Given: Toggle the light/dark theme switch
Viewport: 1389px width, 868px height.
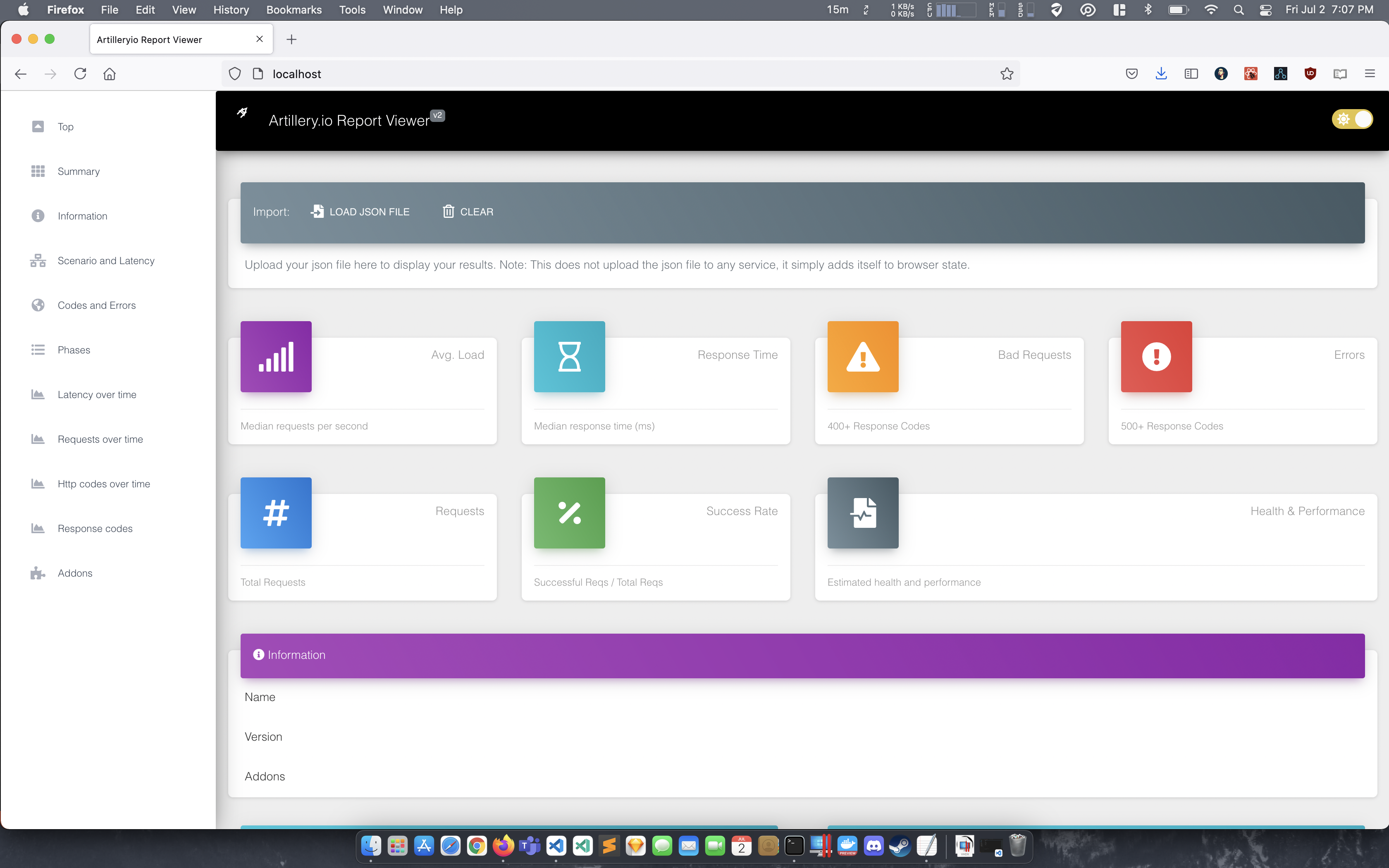Looking at the screenshot, I should click(x=1352, y=119).
